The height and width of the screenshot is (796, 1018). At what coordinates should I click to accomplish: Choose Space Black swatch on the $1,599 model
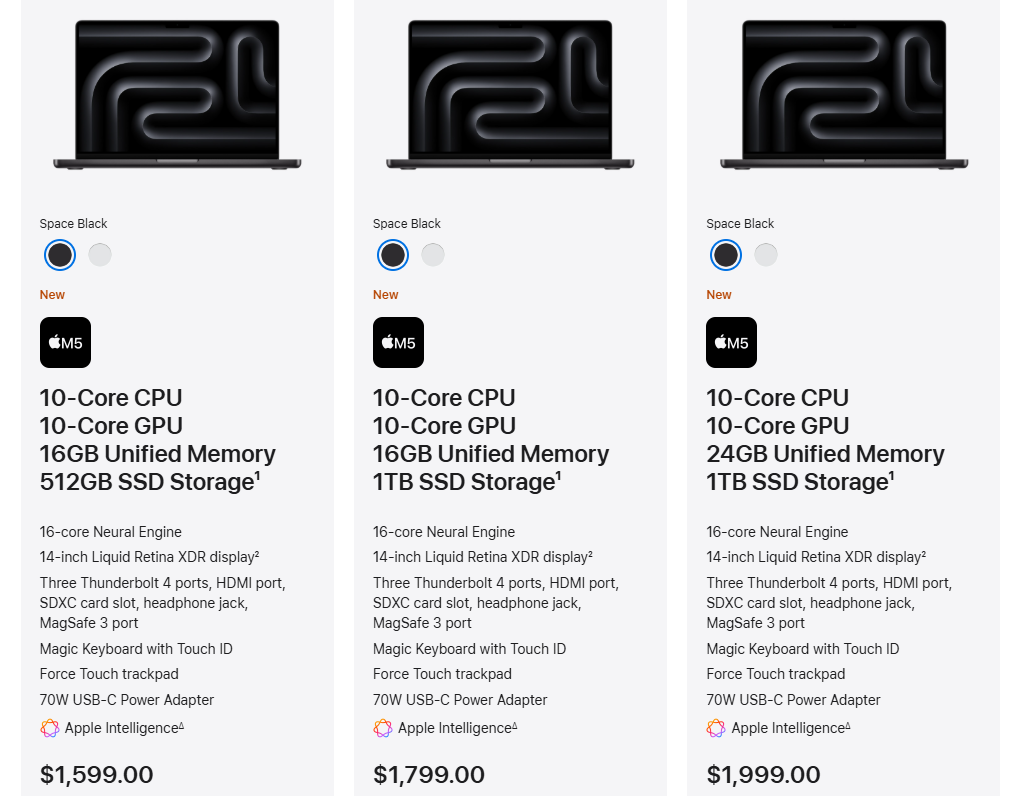point(60,255)
